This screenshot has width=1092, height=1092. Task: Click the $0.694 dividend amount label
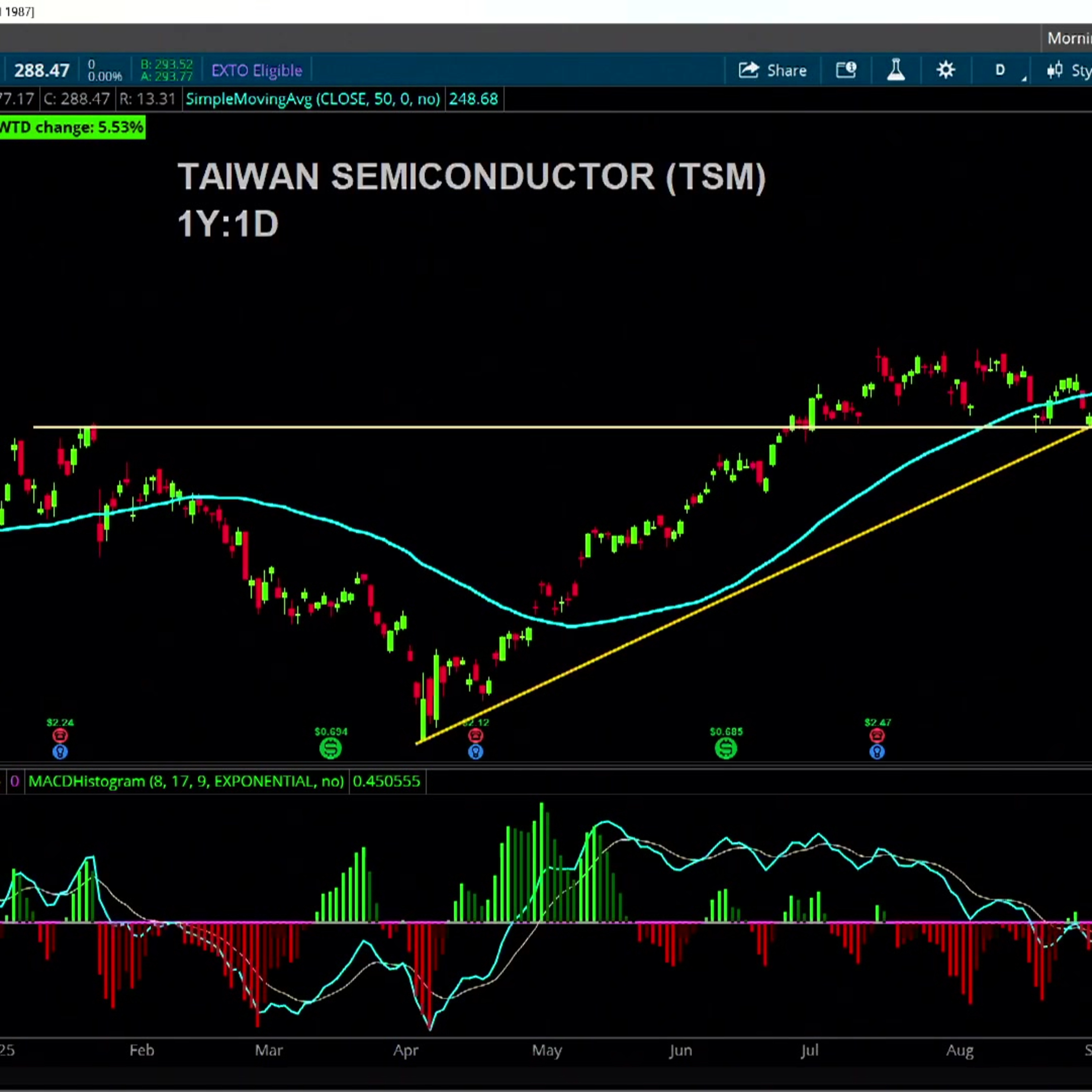click(331, 731)
